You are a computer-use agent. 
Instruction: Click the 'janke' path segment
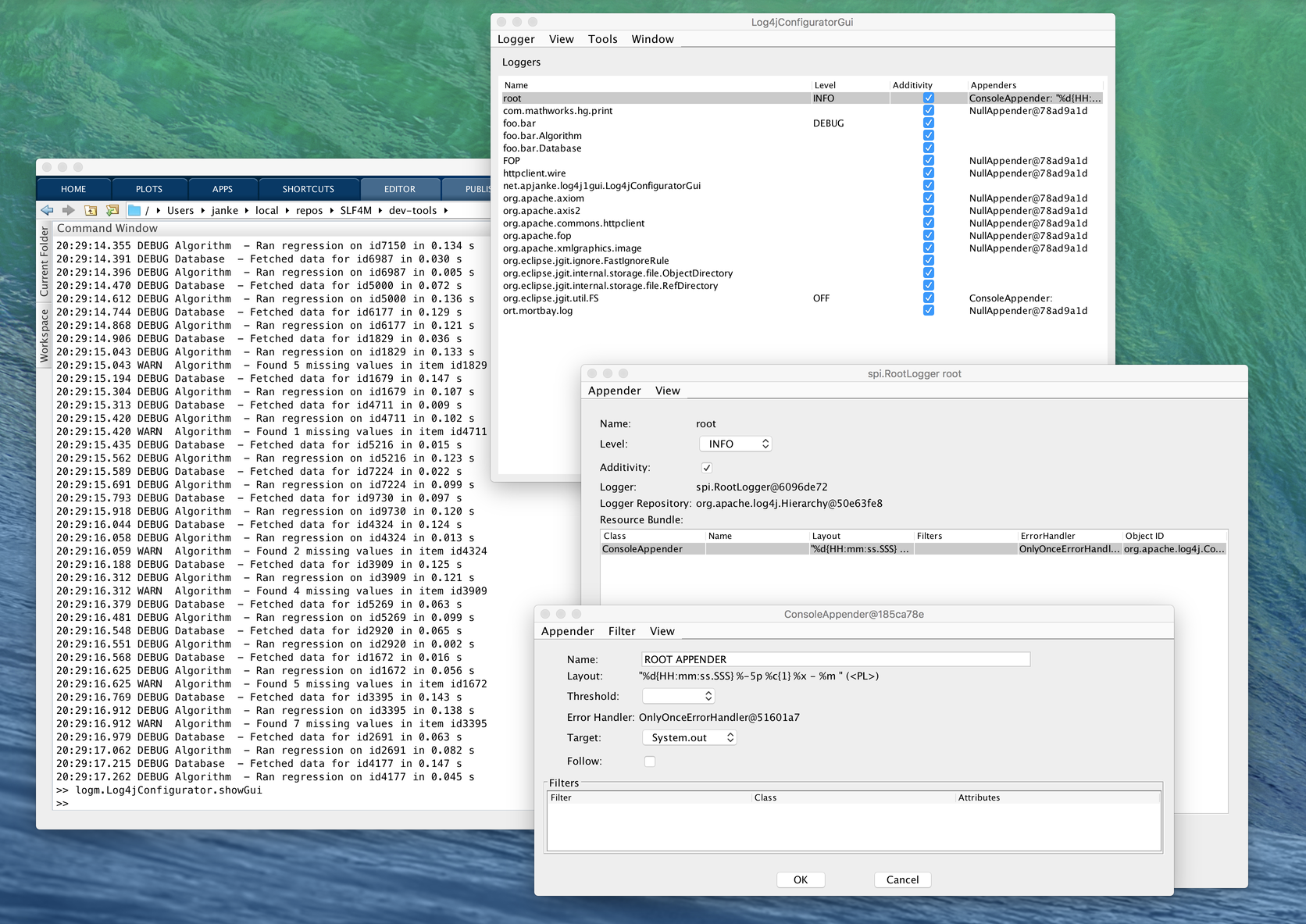pos(225,210)
